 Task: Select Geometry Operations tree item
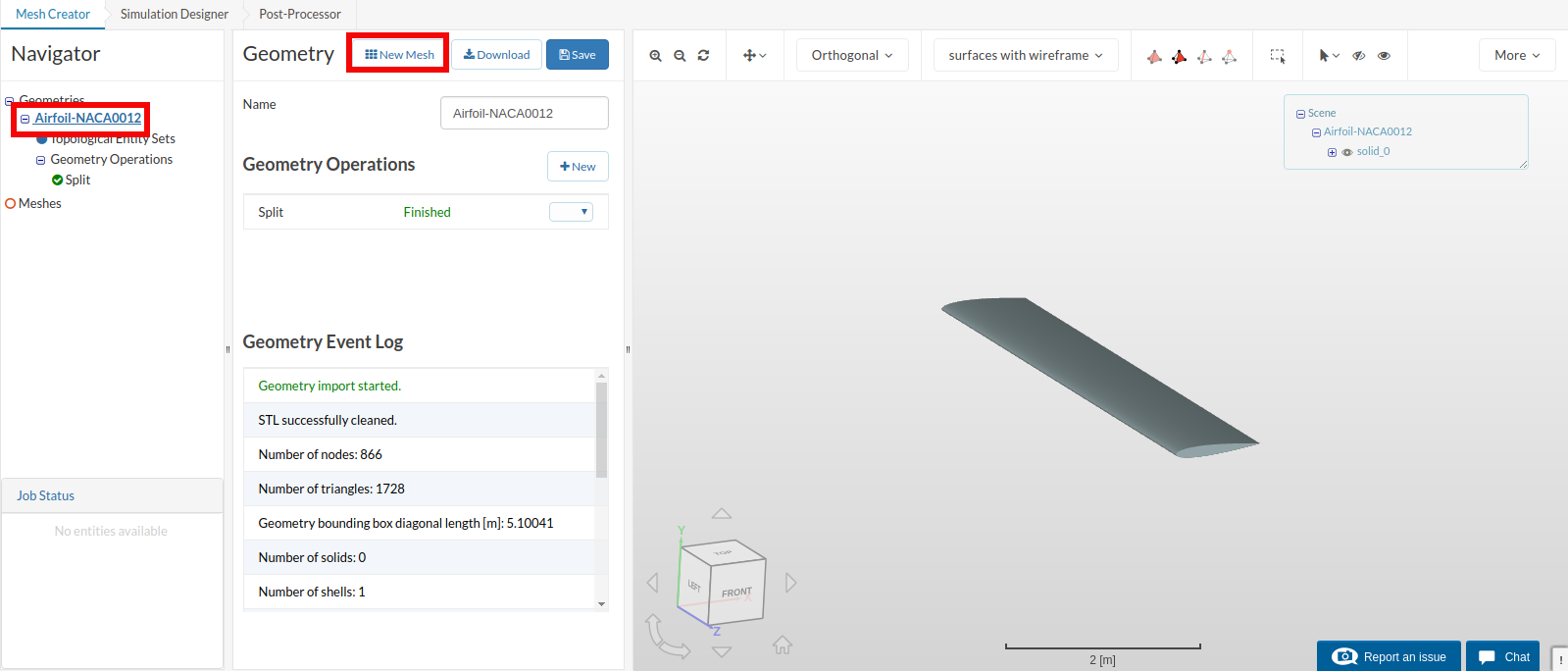pyautogui.click(x=111, y=159)
